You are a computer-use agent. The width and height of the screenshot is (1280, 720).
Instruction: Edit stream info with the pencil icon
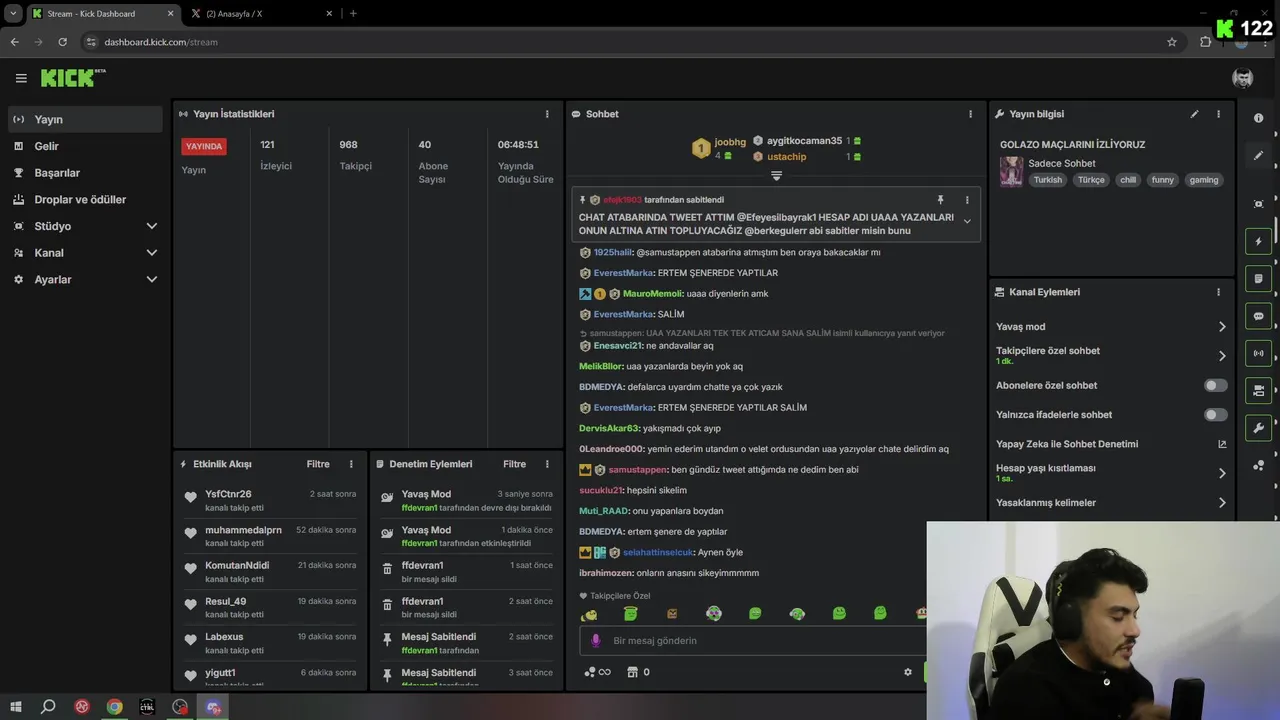[x=1194, y=114]
